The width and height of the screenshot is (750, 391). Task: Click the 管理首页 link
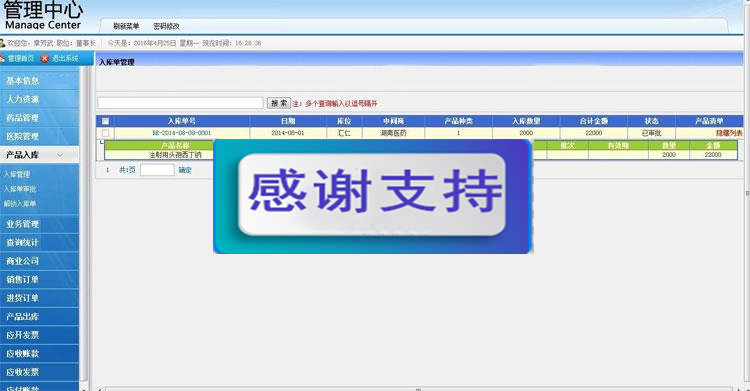click(x=21, y=58)
